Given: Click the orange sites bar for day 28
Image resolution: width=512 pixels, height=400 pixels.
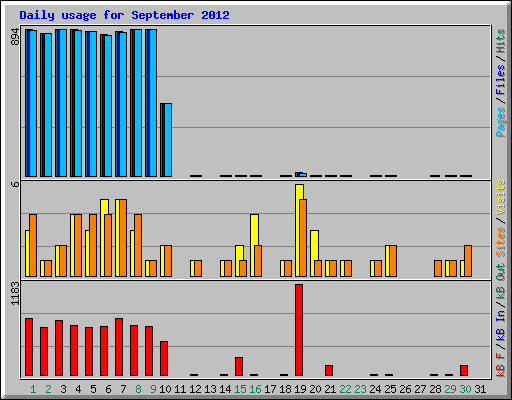Looking at the screenshot, I should 438,269.
